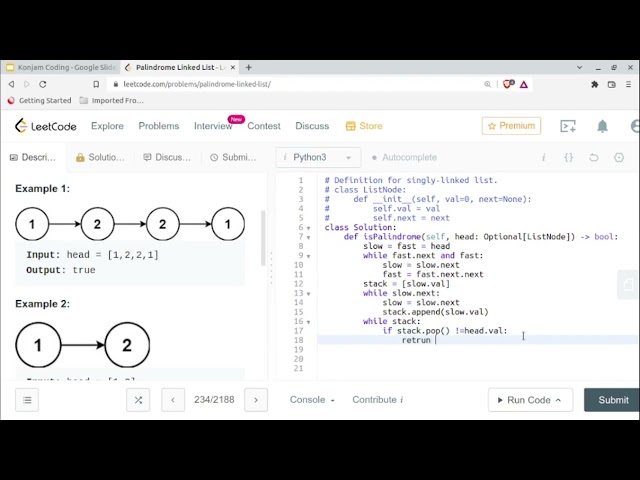This screenshot has width=640, height=480.
Task: Pick a random problem shuffle icon
Action: [x=138, y=400]
